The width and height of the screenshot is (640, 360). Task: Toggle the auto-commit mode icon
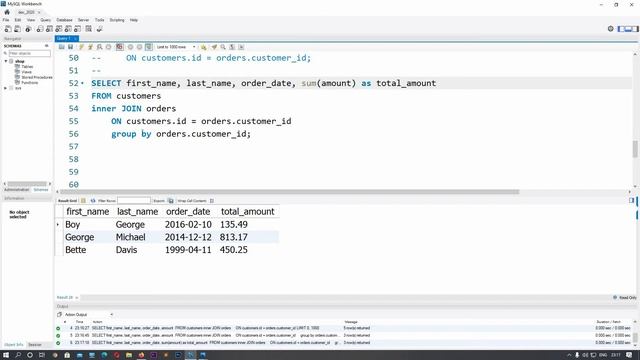[149, 47]
